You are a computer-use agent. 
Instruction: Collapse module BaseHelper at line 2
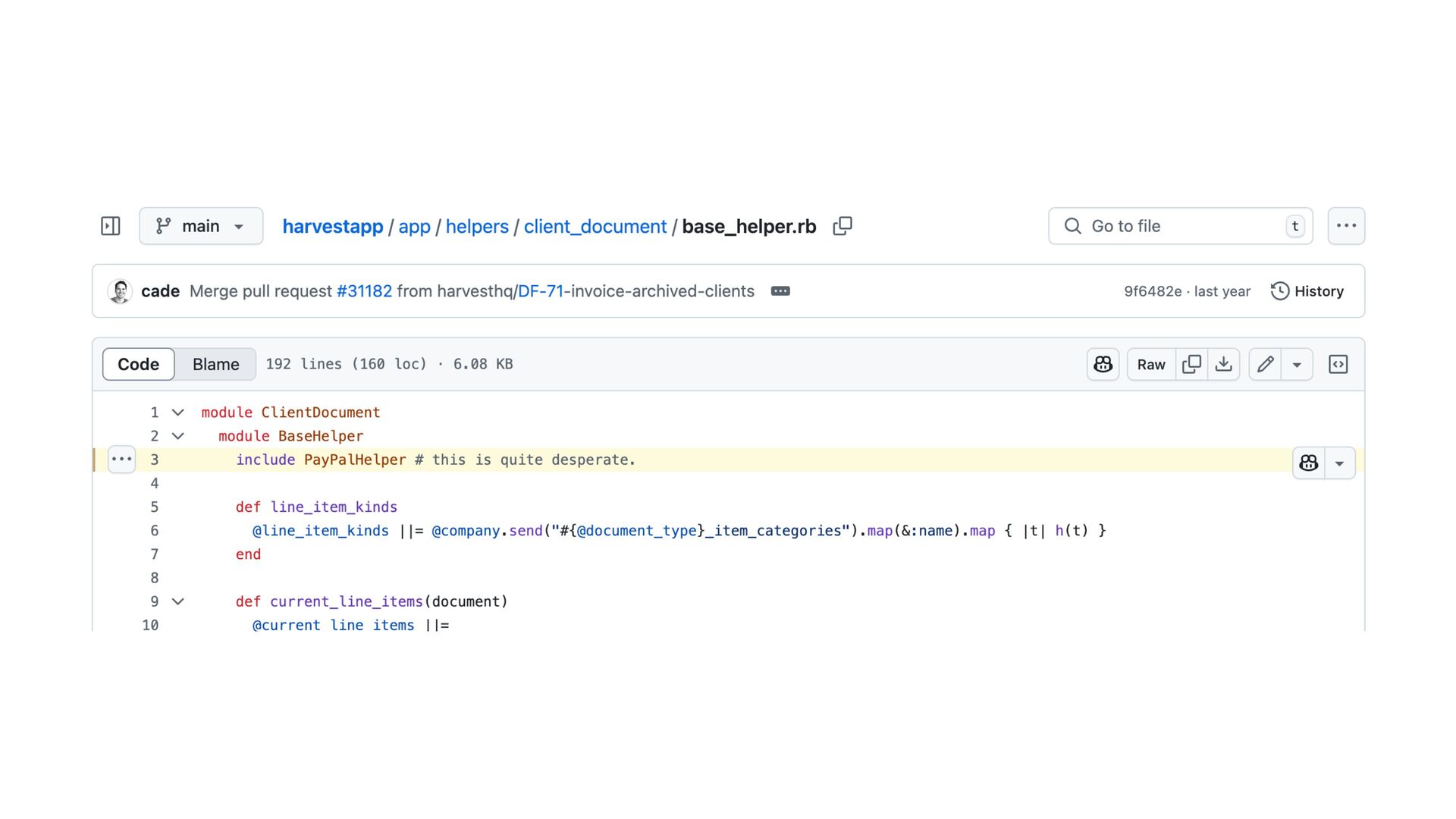point(178,436)
